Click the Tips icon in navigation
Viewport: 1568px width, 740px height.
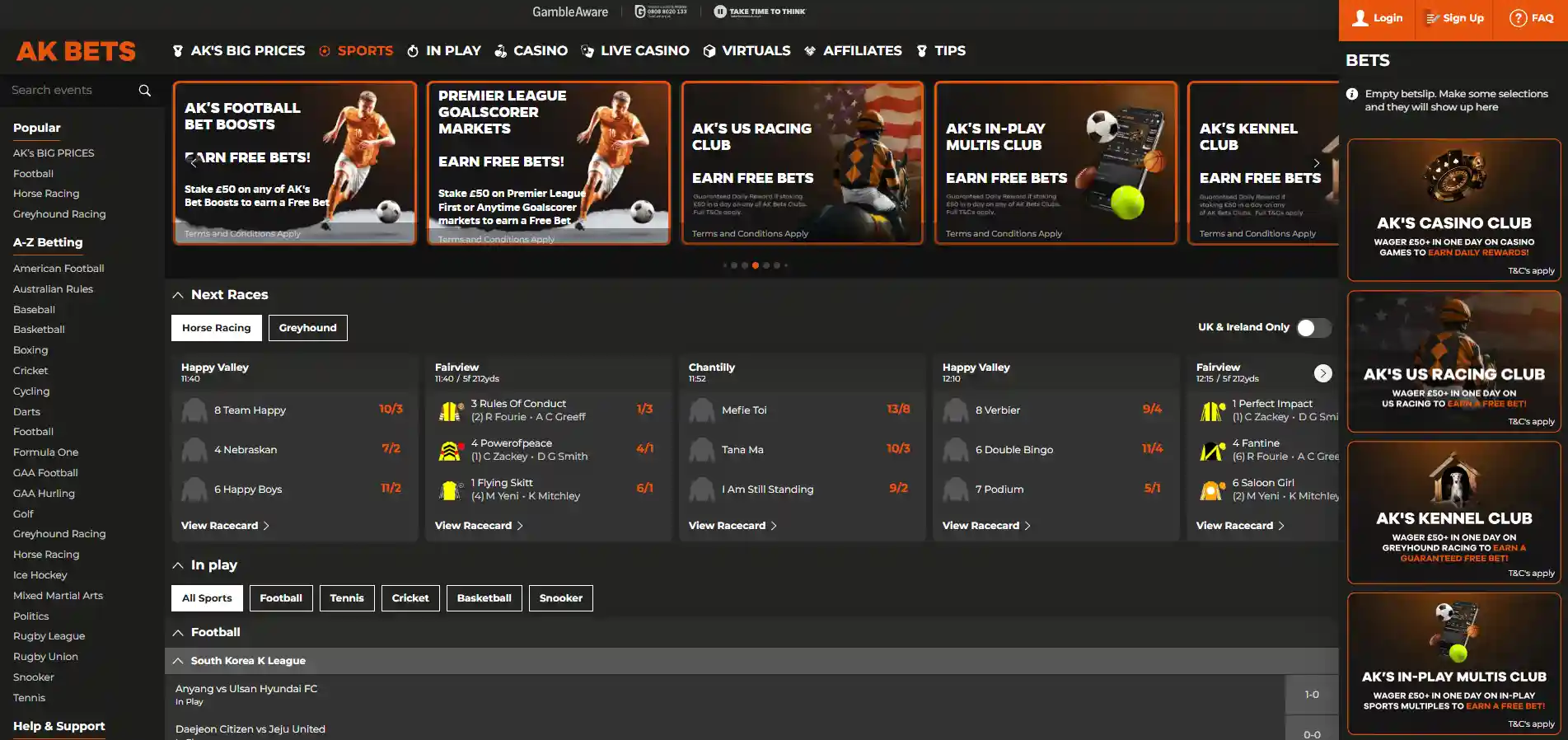[922, 51]
